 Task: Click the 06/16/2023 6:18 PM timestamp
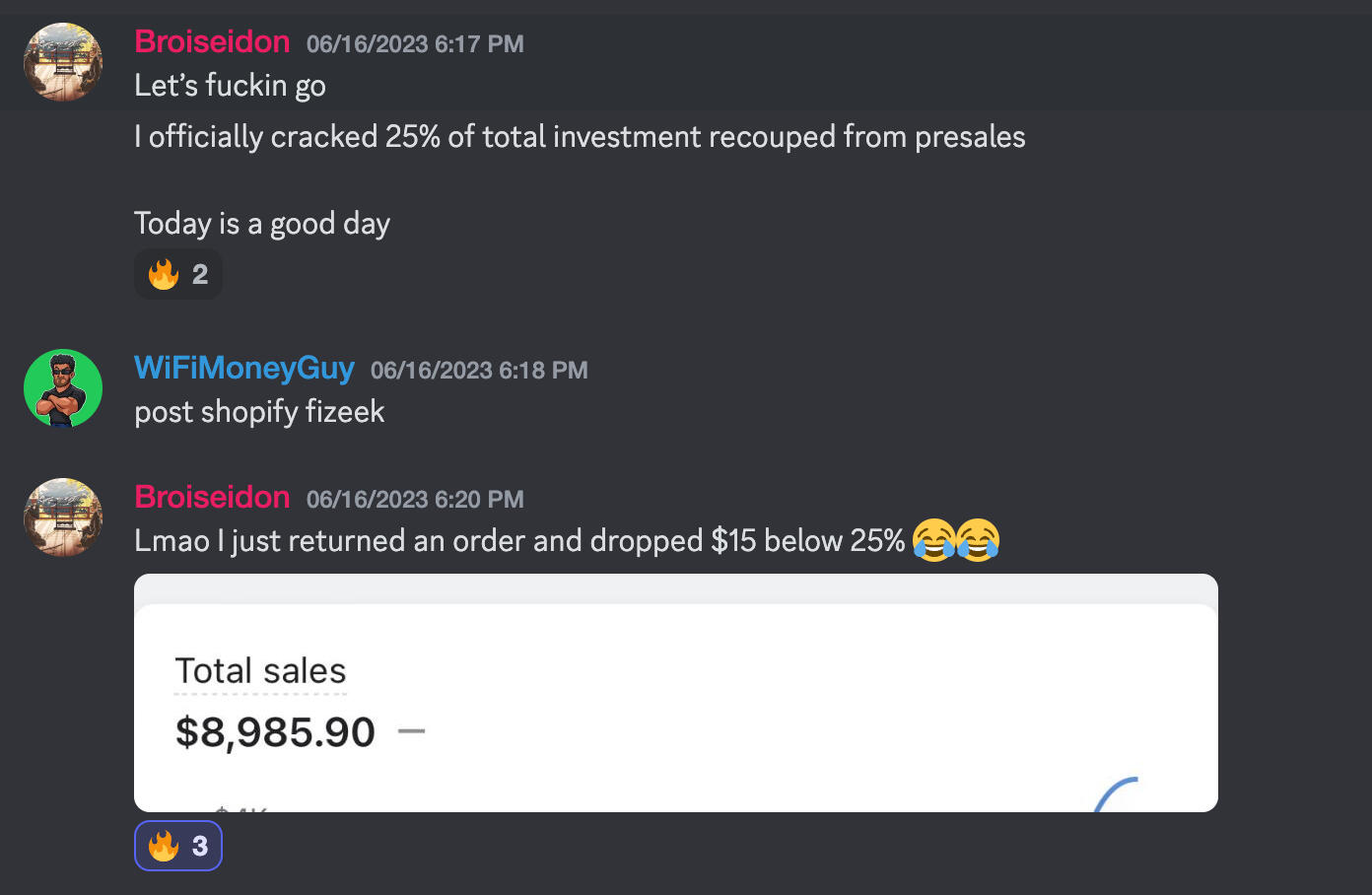click(x=479, y=371)
